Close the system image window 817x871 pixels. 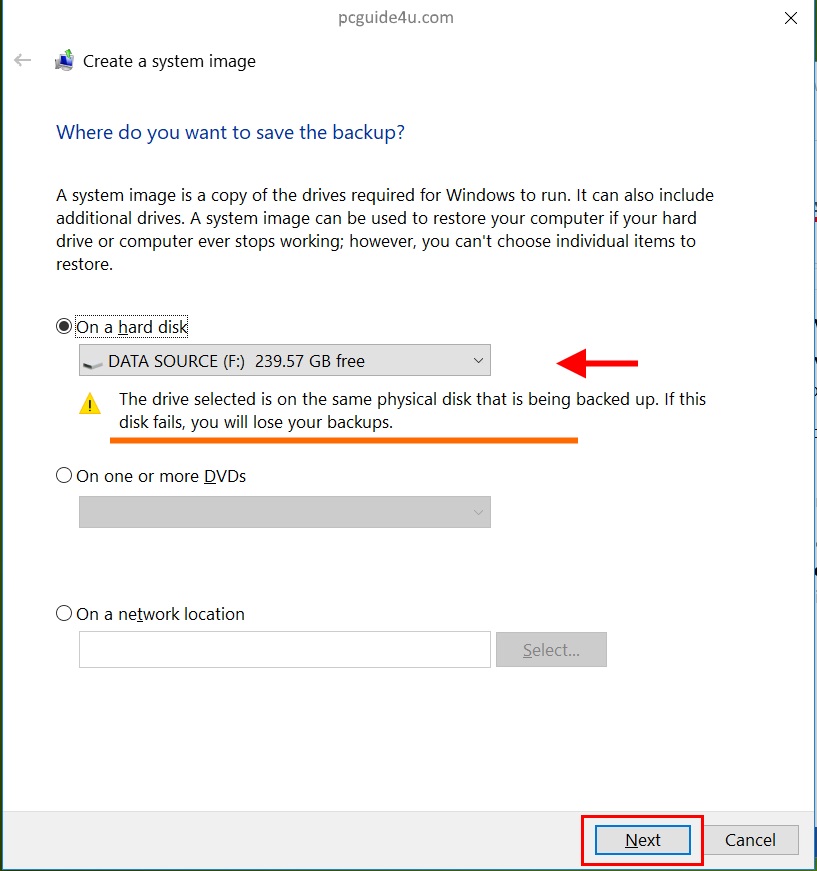coord(790,18)
